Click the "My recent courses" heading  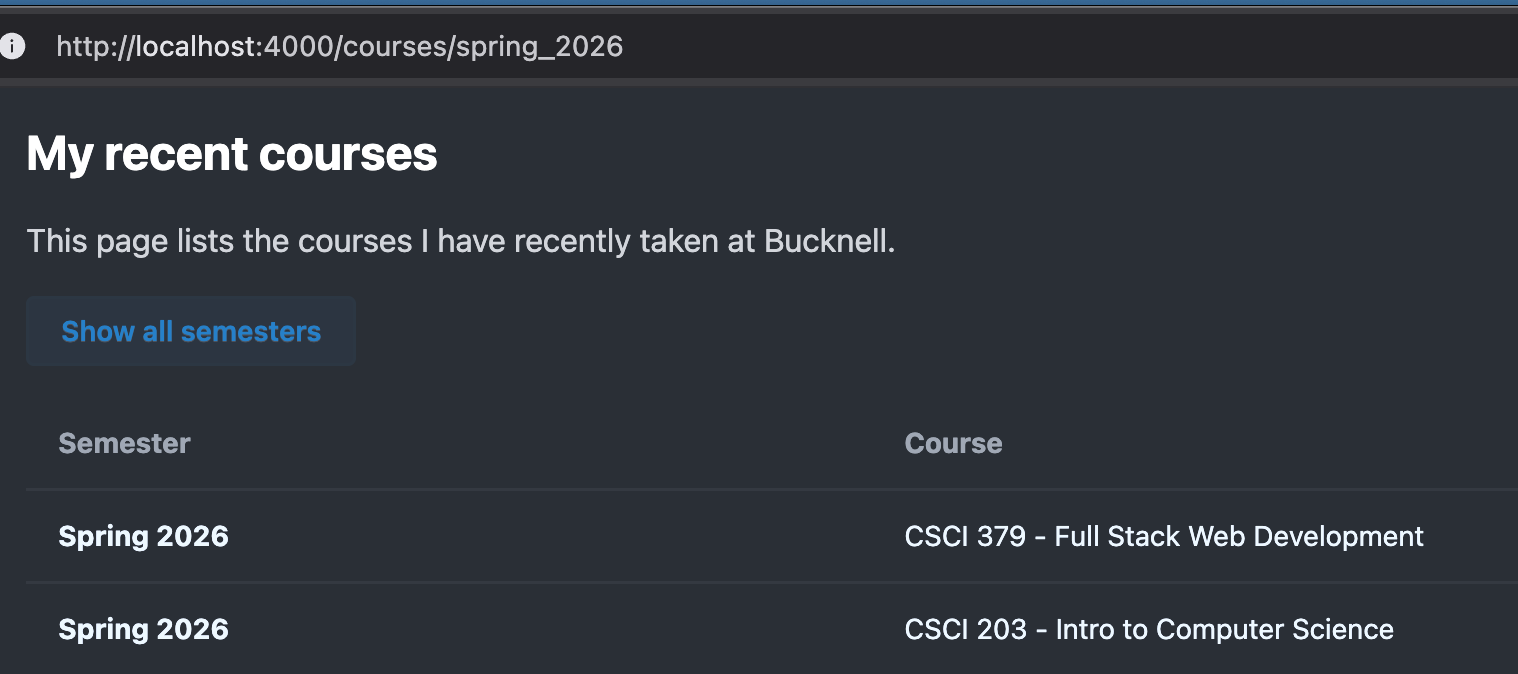pos(232,154)
